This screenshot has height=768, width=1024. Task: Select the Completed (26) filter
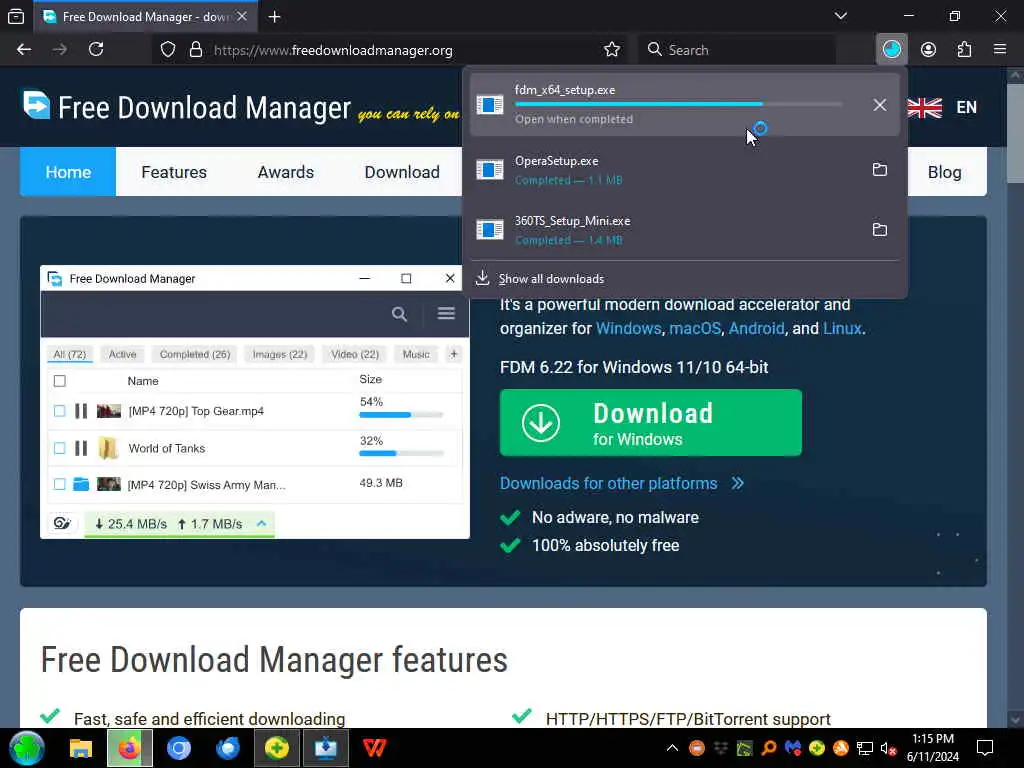click(x=195, y=354)
